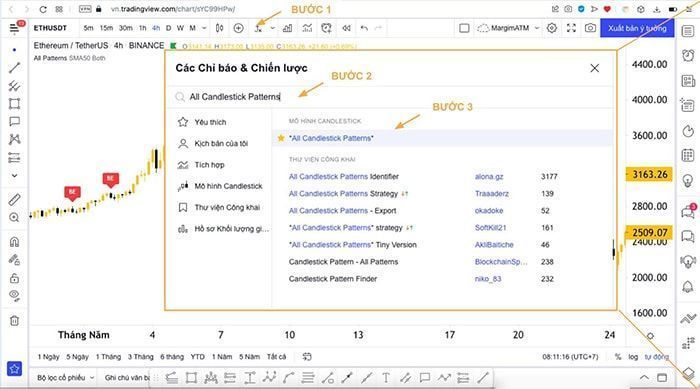Open chart settings gear icon

pos(552,28)
